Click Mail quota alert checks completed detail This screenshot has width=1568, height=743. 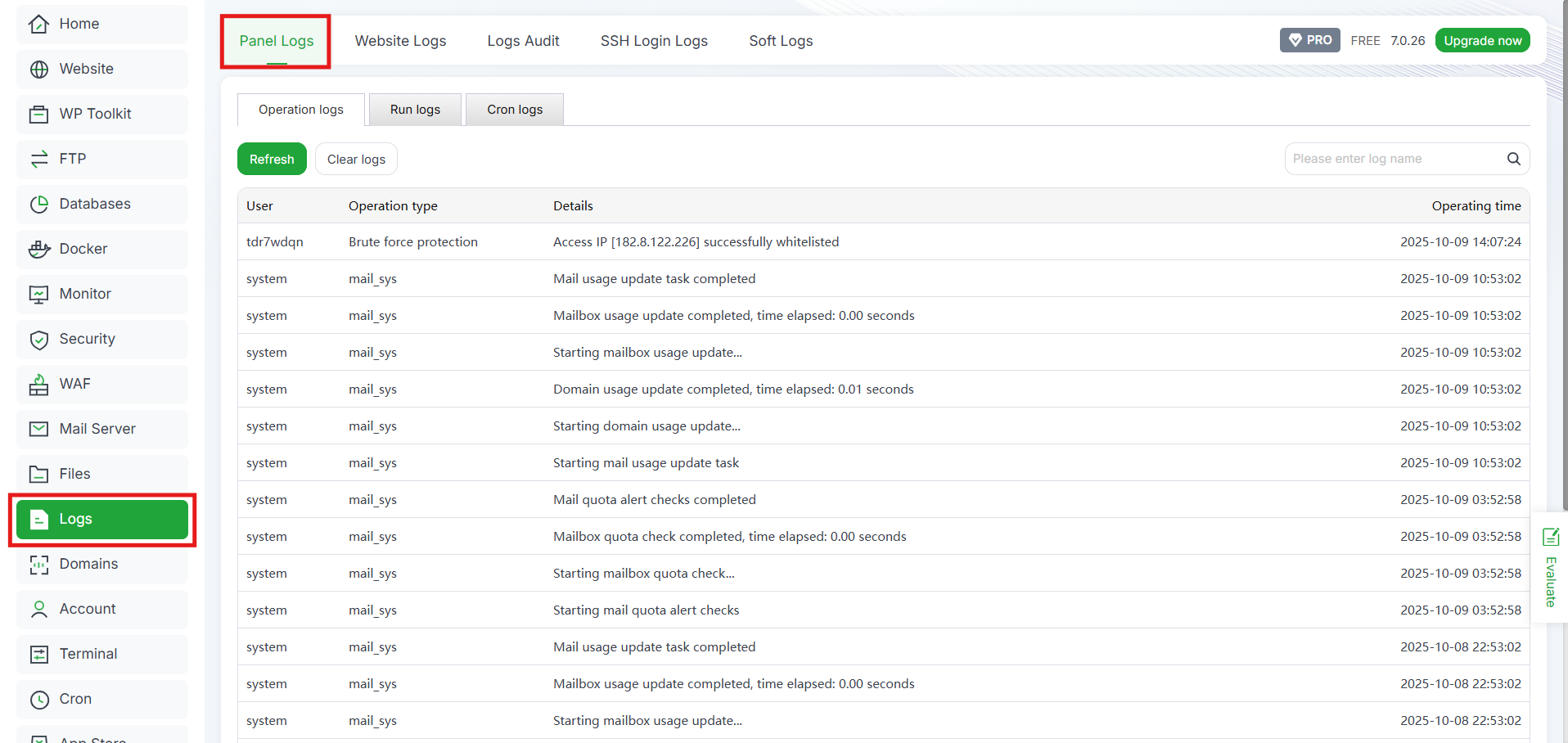click(x=655, y=500)
